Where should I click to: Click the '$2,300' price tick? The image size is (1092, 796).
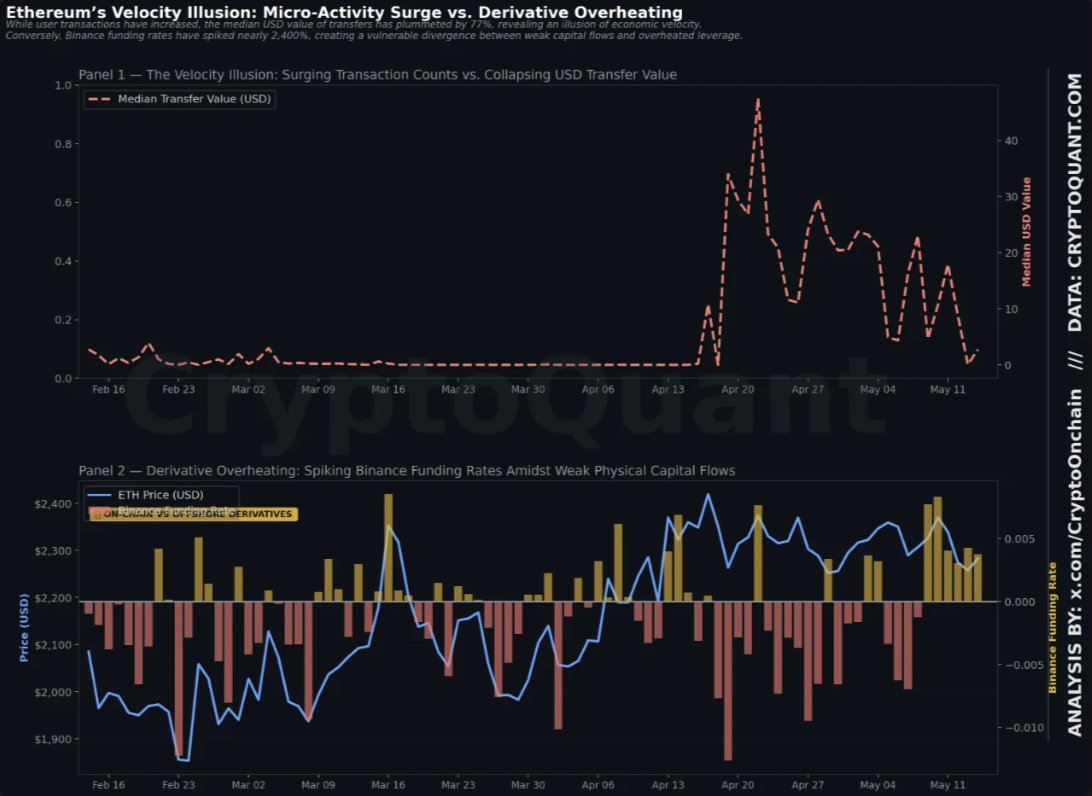click(x=53, y=551)
